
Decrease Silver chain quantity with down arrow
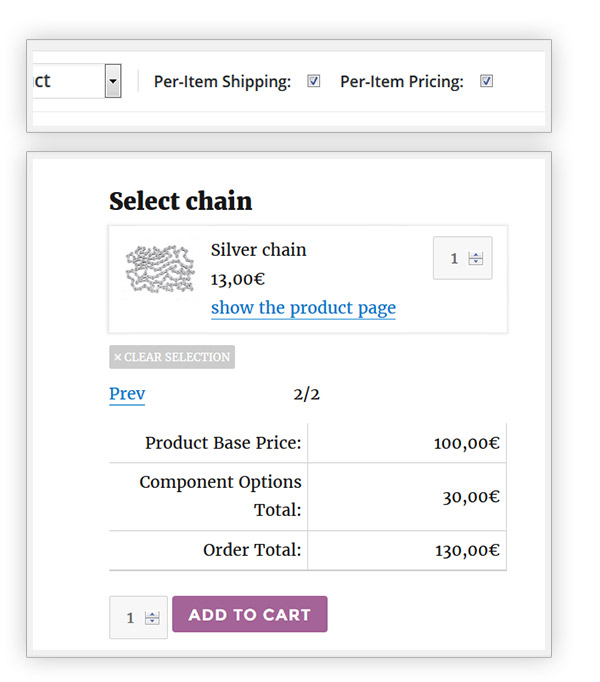[x=475, y=262]
